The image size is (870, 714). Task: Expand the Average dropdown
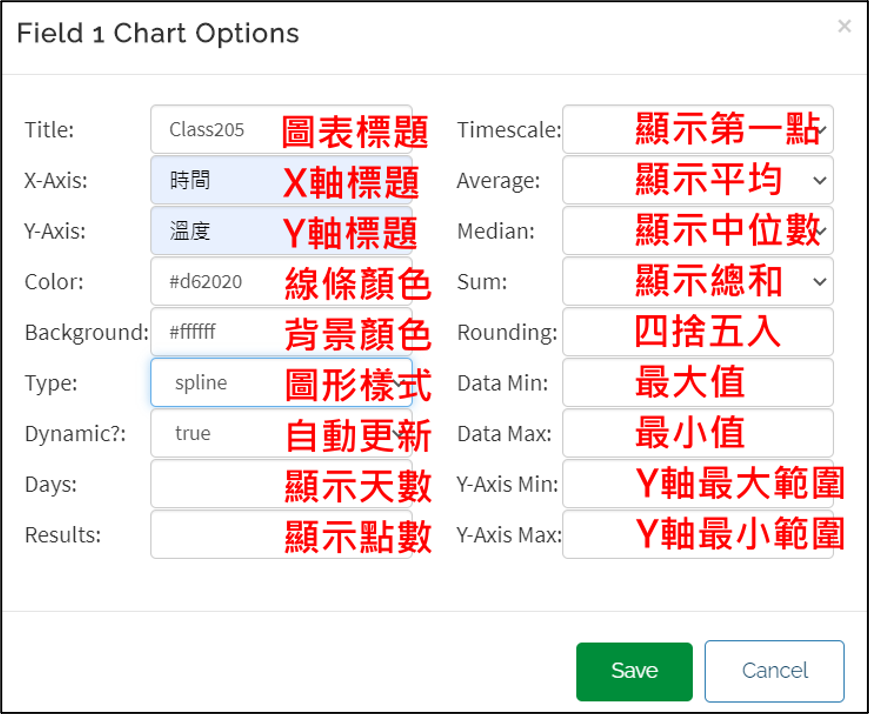point(697,180)
